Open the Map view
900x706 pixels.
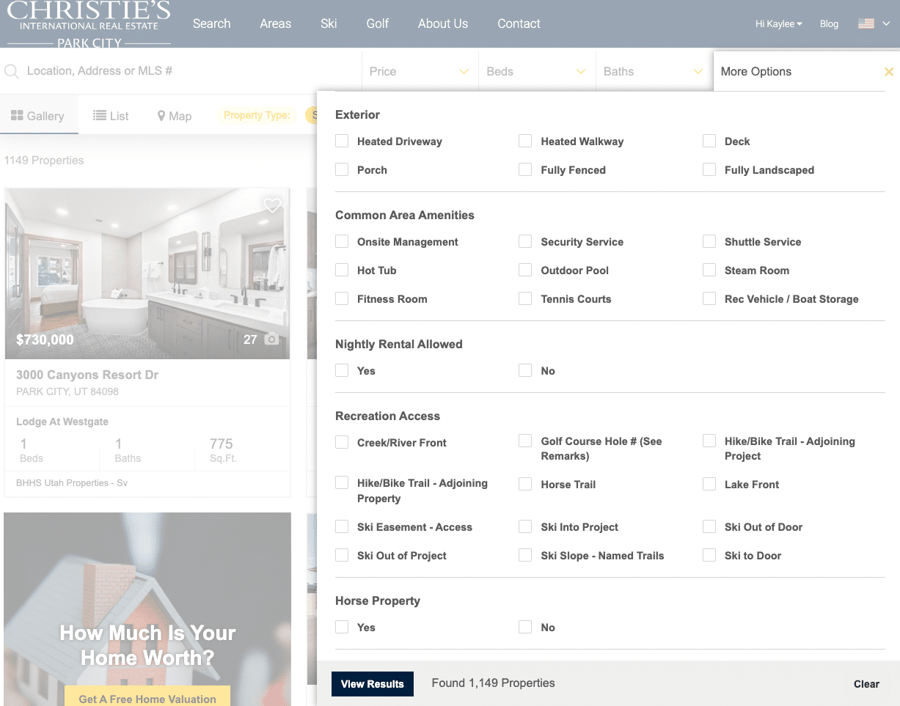[174, 115]
